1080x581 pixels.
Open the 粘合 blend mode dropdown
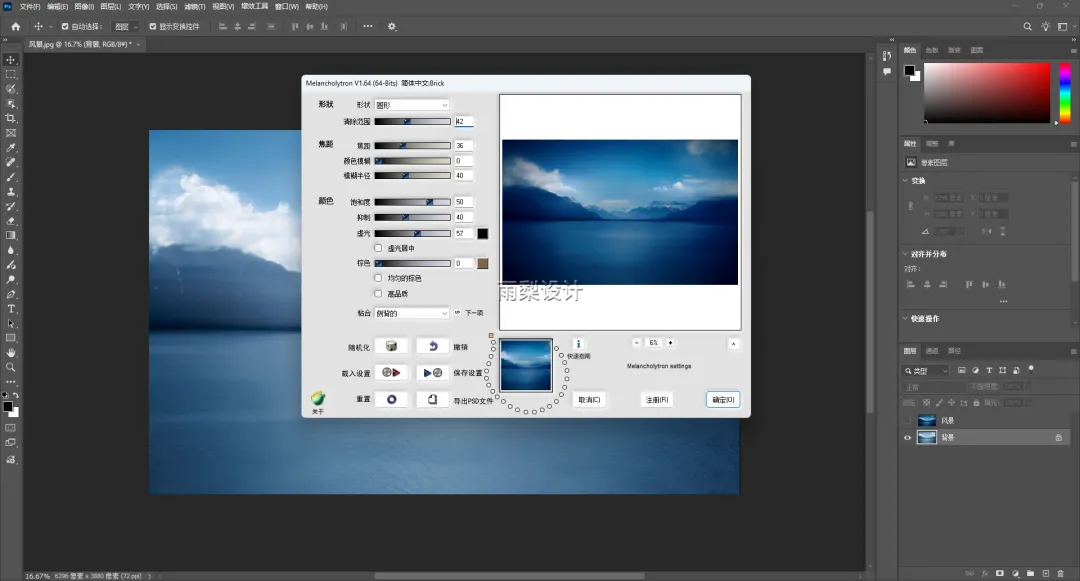[x=412, y=313]
